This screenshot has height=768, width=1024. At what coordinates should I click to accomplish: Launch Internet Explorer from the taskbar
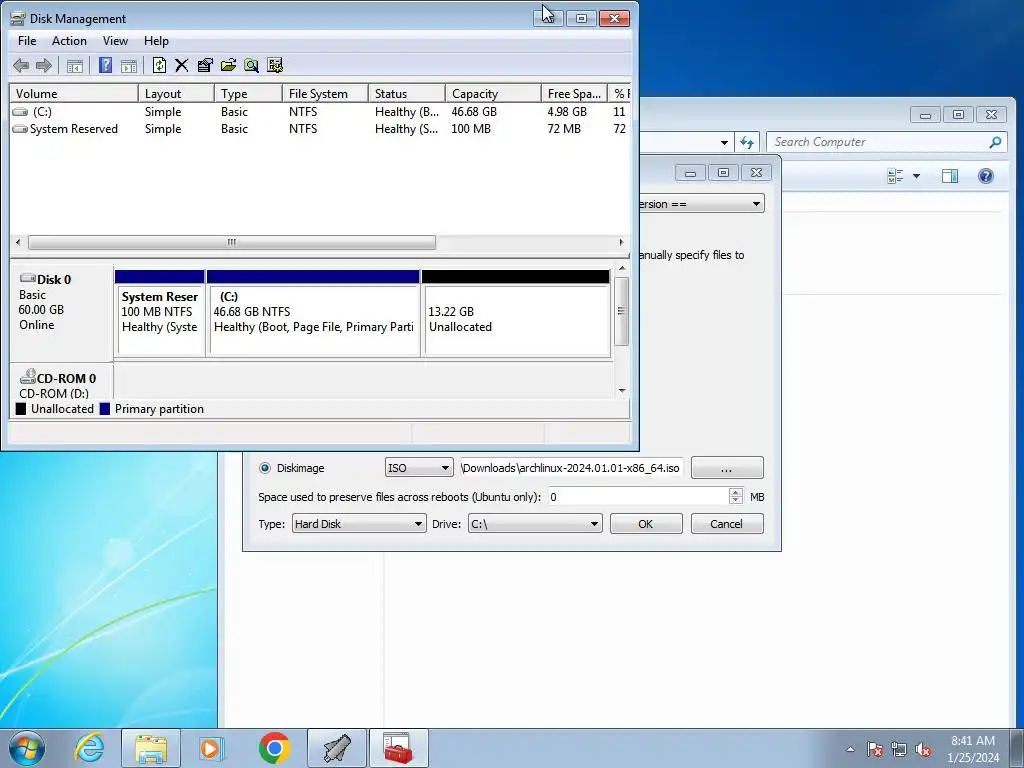click(x=89, y=748)
